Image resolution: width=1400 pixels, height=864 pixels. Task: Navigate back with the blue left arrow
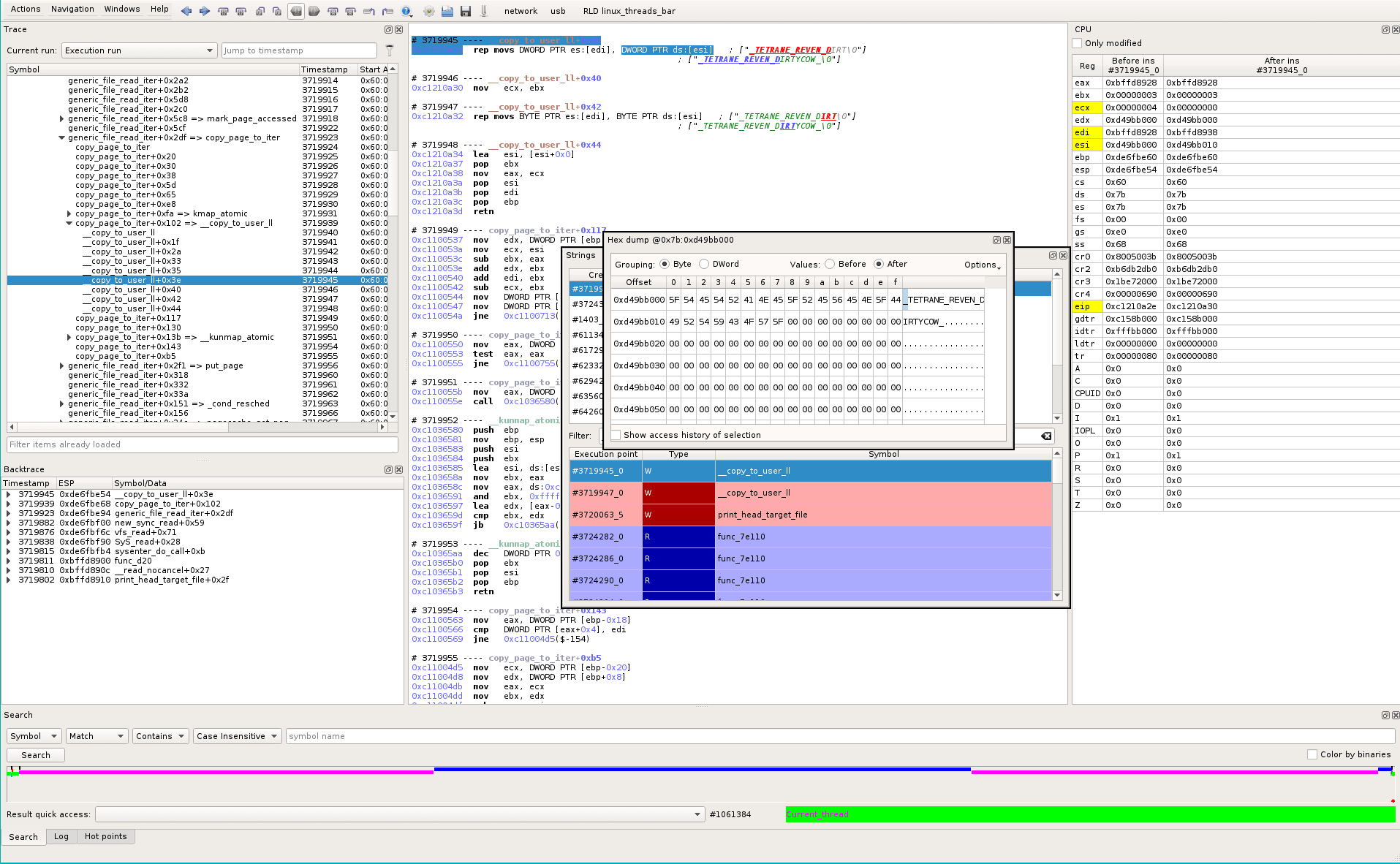pos(186,11)
